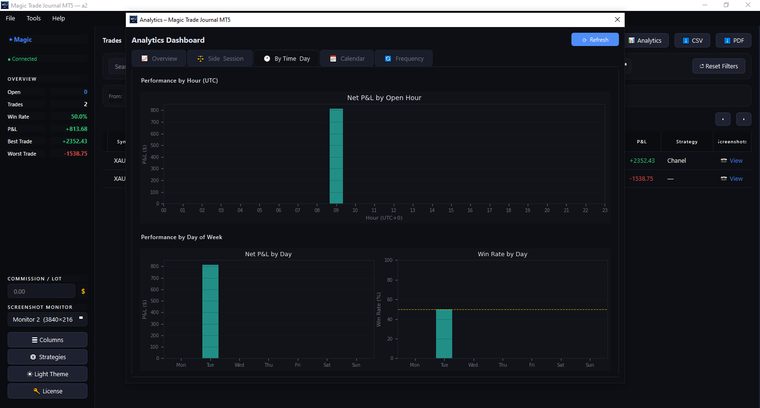Click the Commission per lot input field
The image size is (760, 408).
click(41, 292)
